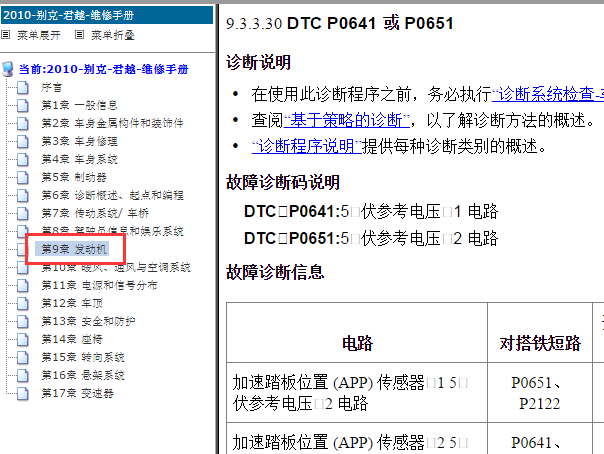Open 第8章 驾驶员信息和娱乐系统
This screenshot has width=604, height=454.
pyautogui.click(x=112, y=231)
